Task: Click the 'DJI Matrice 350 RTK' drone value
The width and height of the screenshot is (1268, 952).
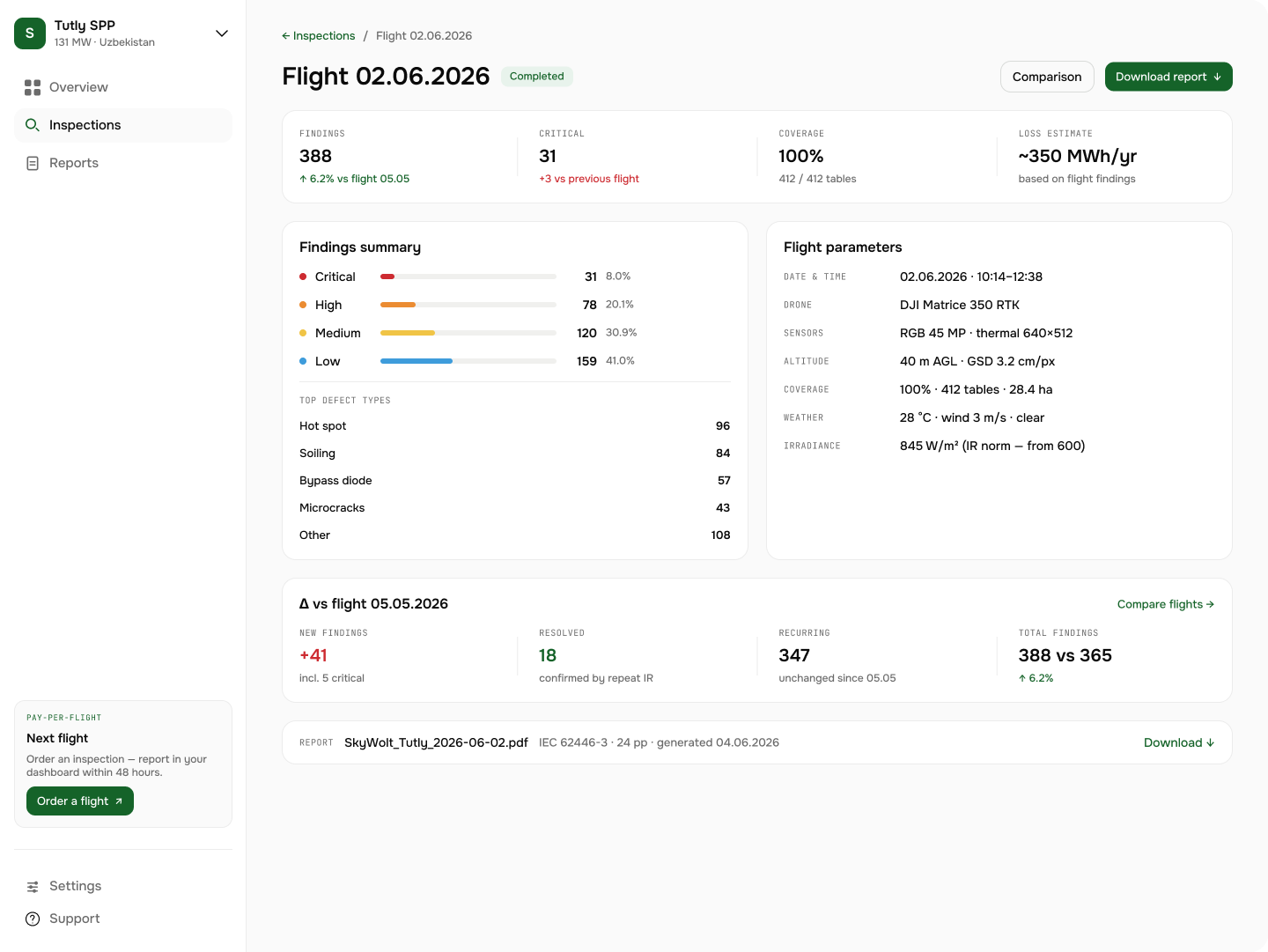Action: tap(960, 305)
